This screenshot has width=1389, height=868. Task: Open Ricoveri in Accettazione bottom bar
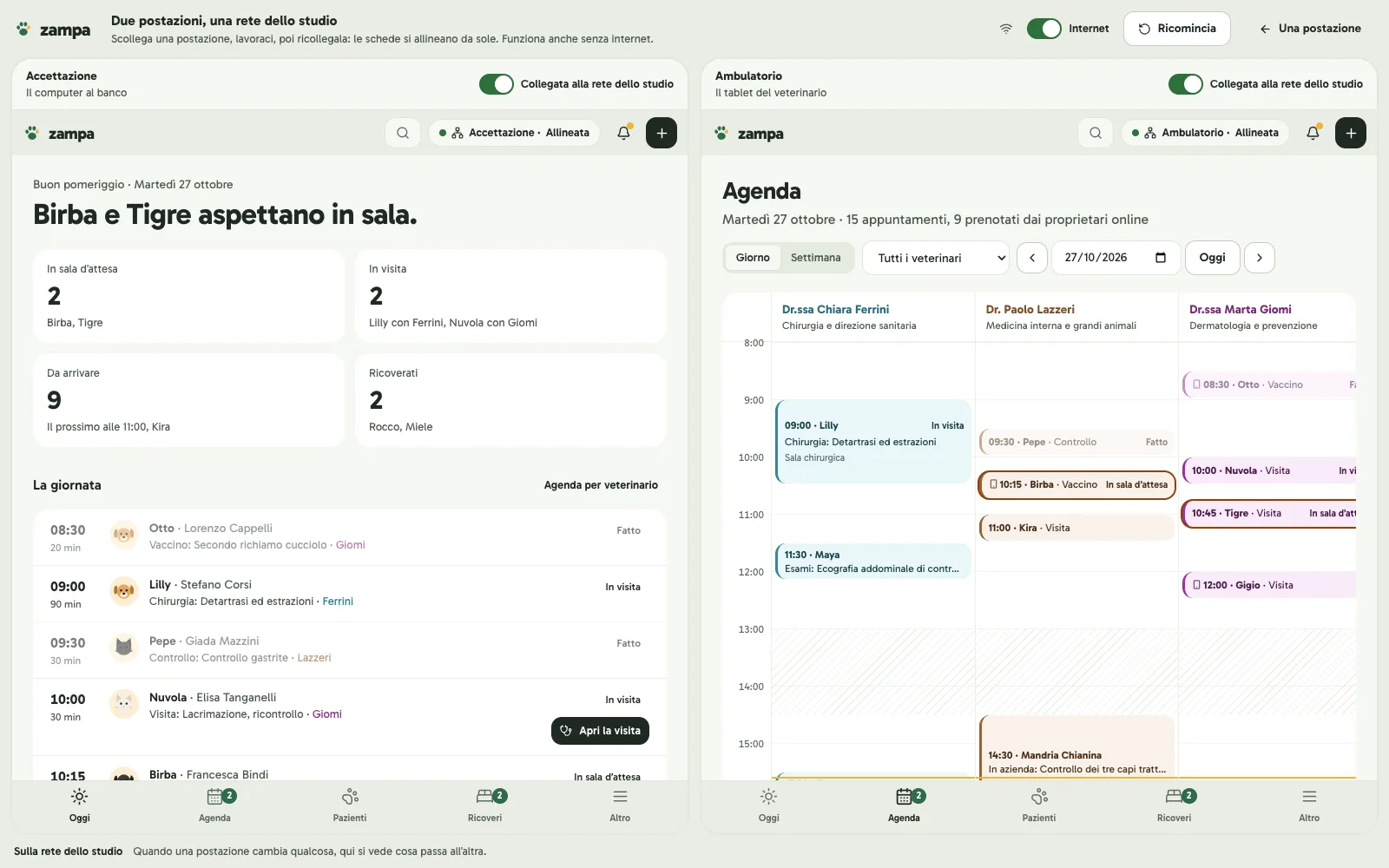(485, 806)
